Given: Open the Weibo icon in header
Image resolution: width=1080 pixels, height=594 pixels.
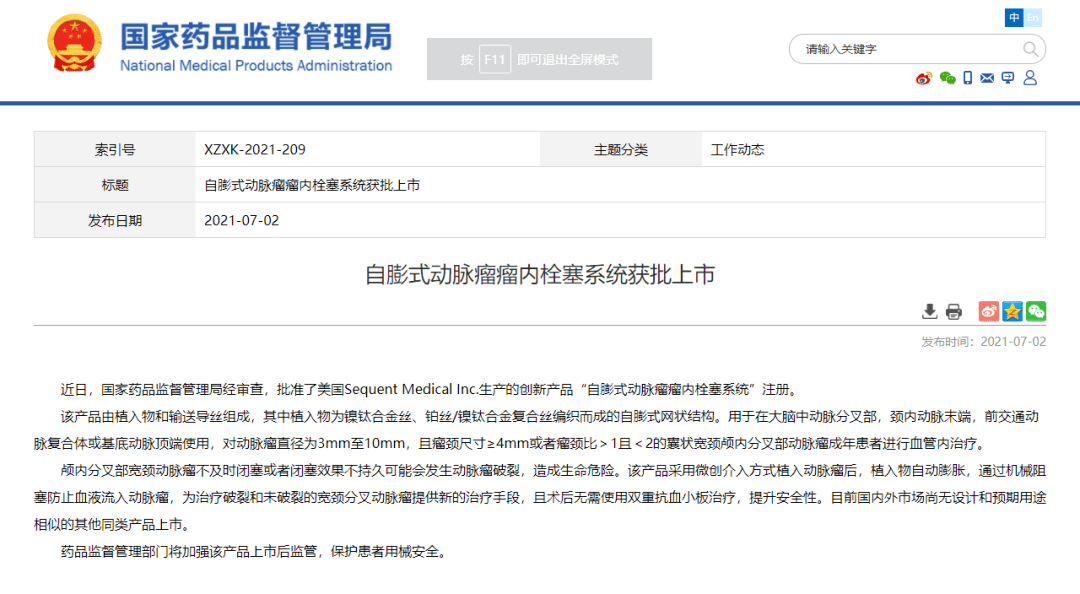Looking at the screenshot, I should (x=924, y=79).
